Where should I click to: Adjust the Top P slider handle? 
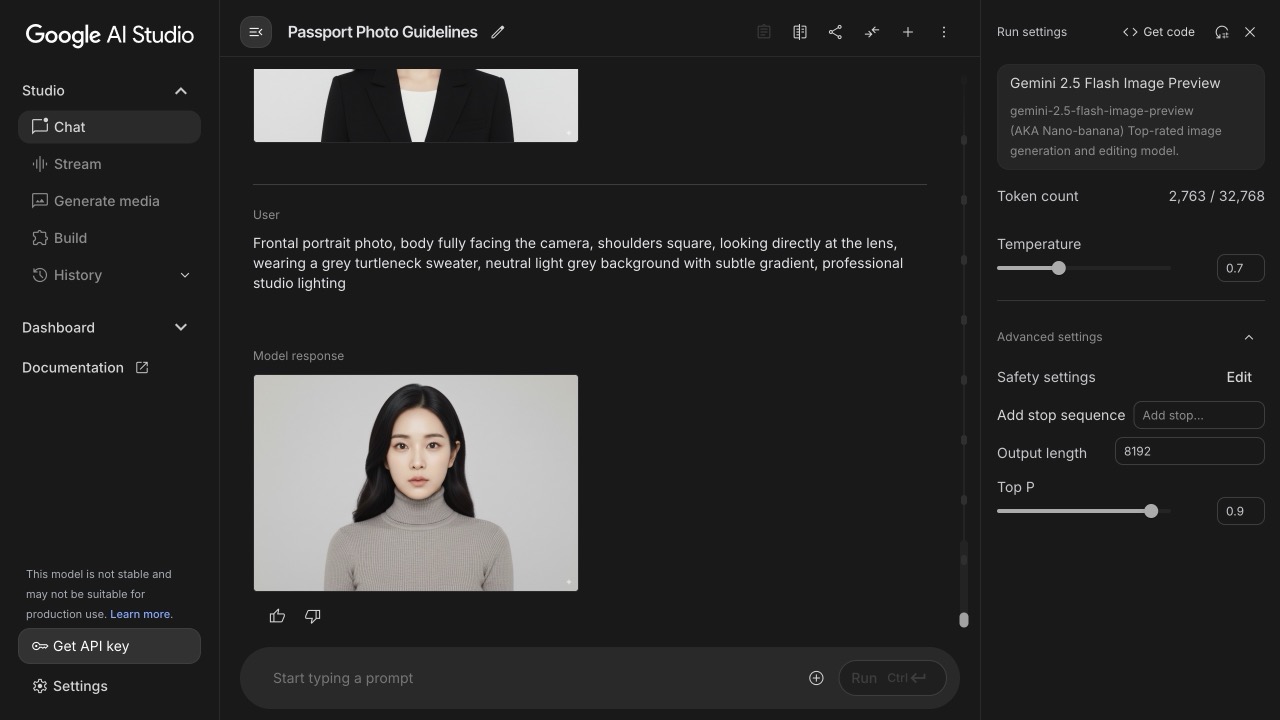(1151, 511)
